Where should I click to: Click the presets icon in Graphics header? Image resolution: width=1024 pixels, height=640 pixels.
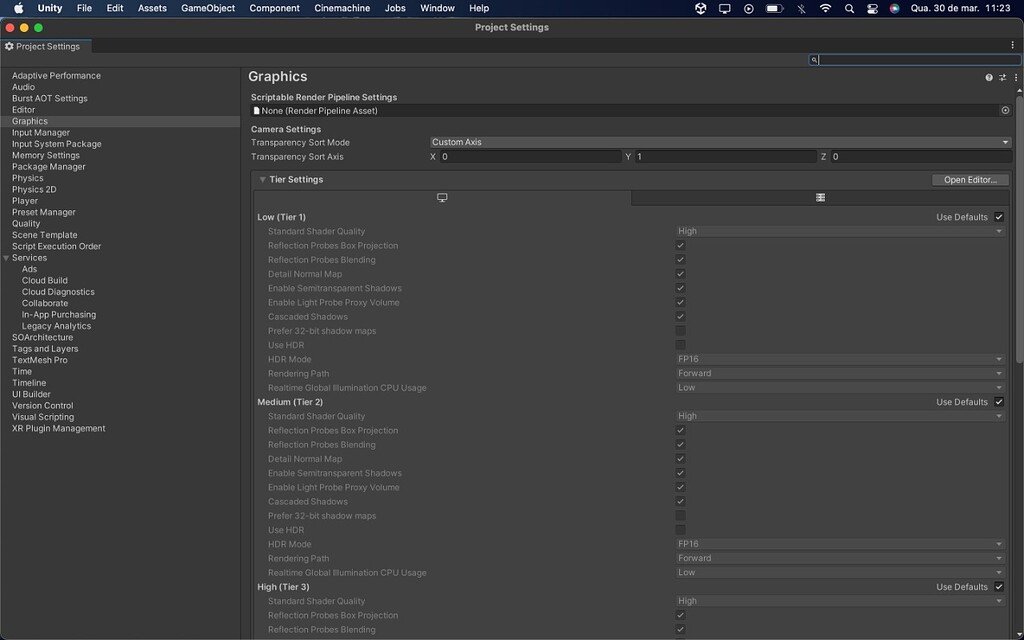[1003, 77]
